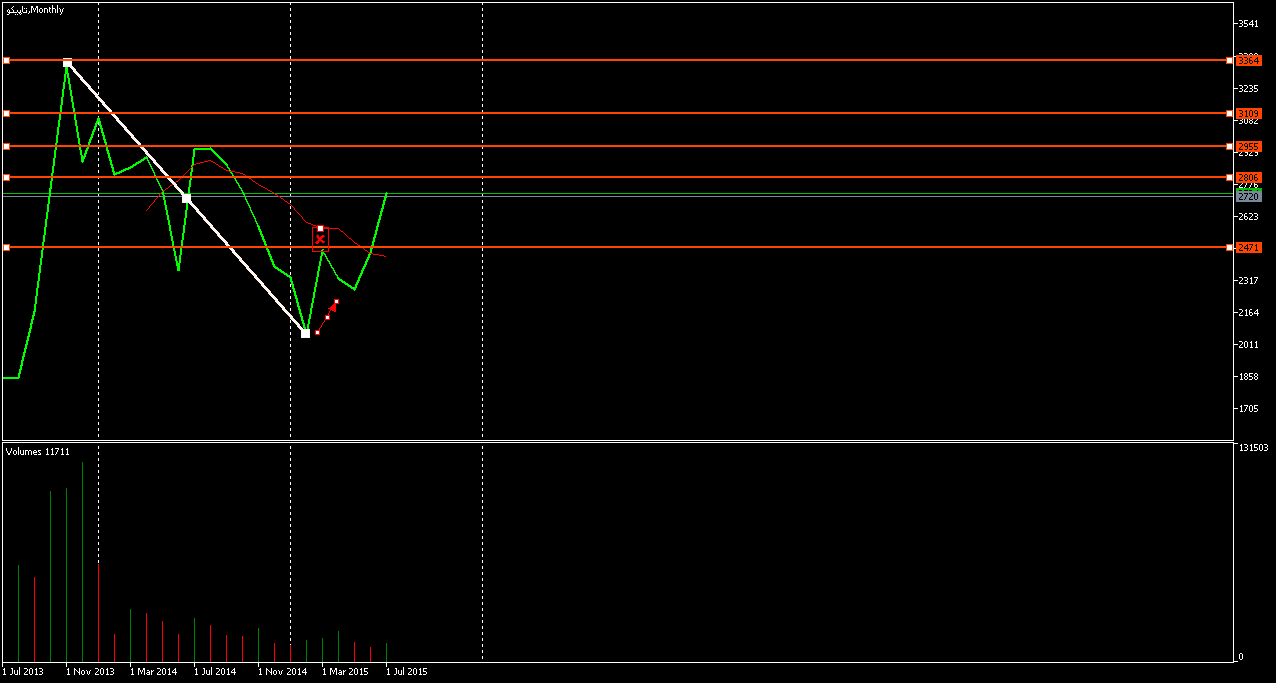This screenshot has height=683, width=1276.
Task: Click the 3541 price scale value
Action: point(1247,23)
